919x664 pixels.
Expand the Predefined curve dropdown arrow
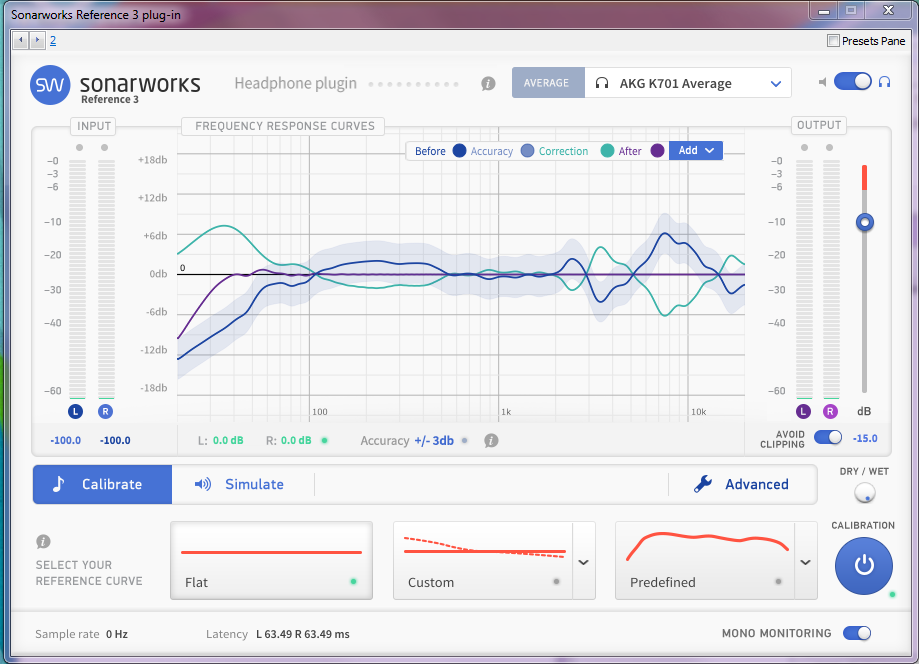click(806, 561)
